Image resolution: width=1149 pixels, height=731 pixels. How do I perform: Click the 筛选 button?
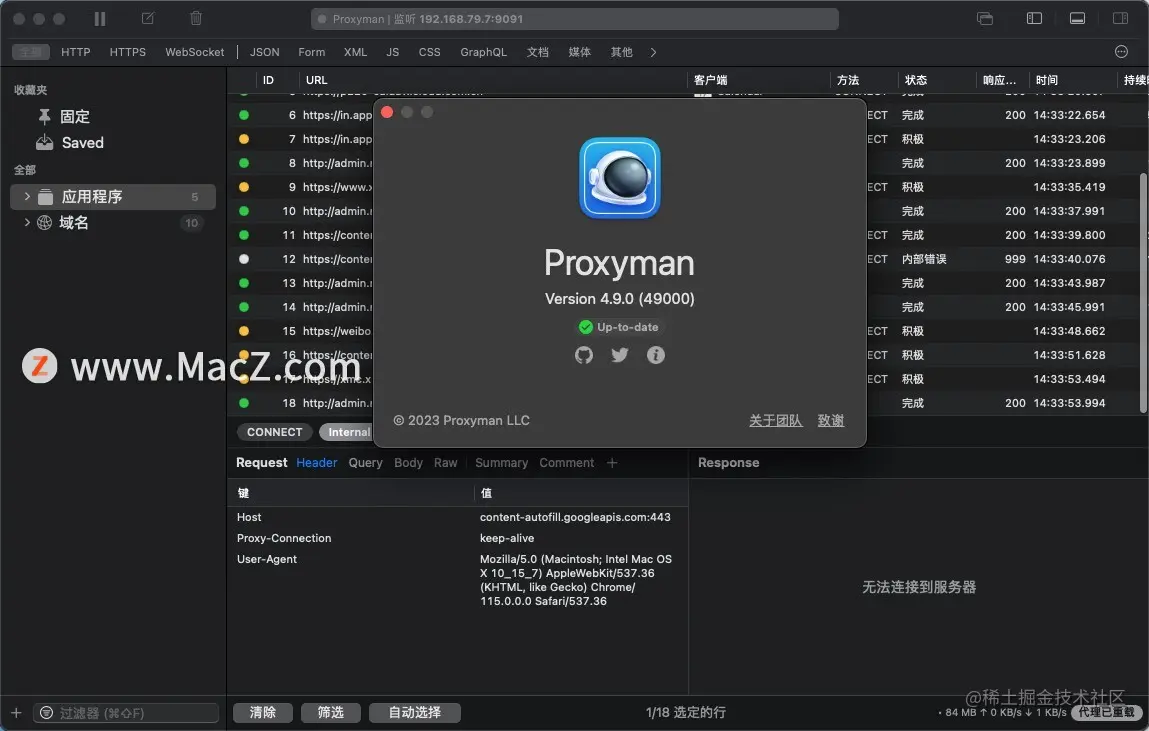point(330,713)
